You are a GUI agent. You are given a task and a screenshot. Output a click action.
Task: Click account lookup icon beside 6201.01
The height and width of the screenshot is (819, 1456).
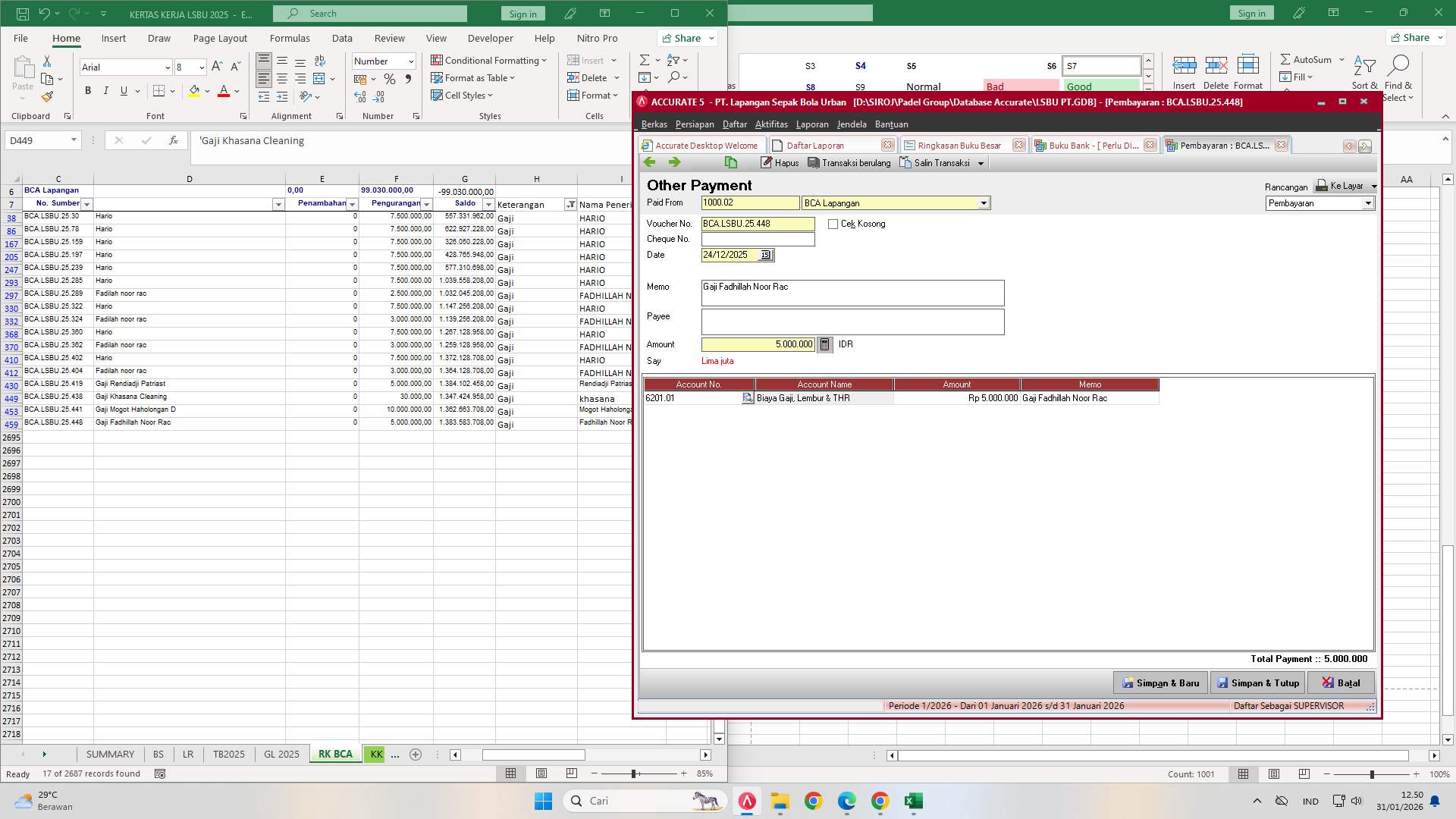747,398
